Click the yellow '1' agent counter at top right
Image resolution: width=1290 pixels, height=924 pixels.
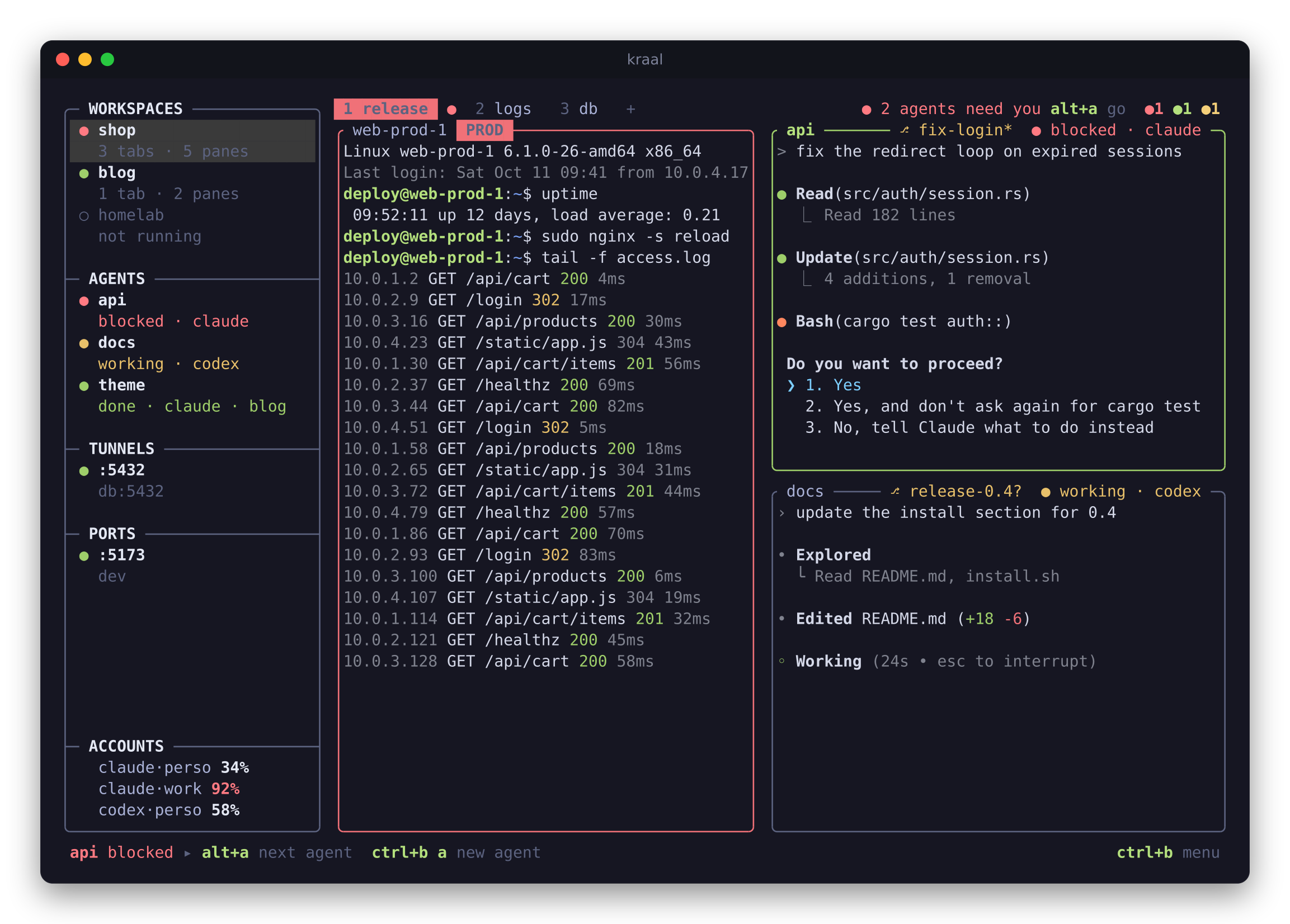(x=1211, y=109)
